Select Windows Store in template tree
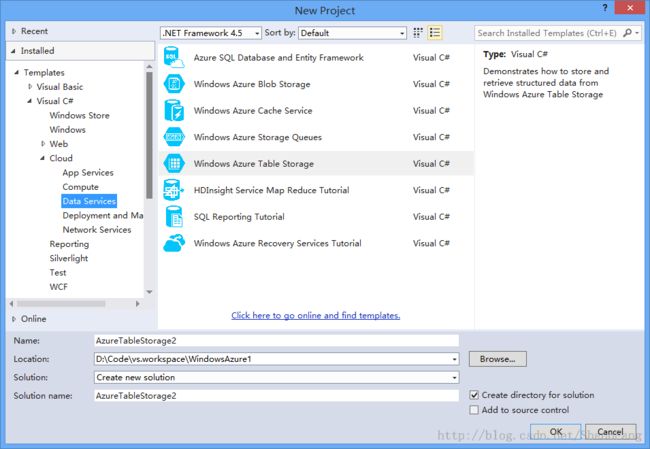Screen dimensions: 650x449 tap(80, 115)
